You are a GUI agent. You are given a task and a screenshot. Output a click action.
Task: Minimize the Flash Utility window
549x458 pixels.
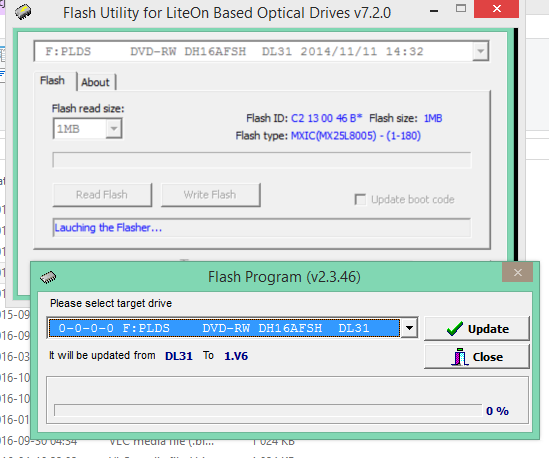pyautogui.click(x=434, y=11)
